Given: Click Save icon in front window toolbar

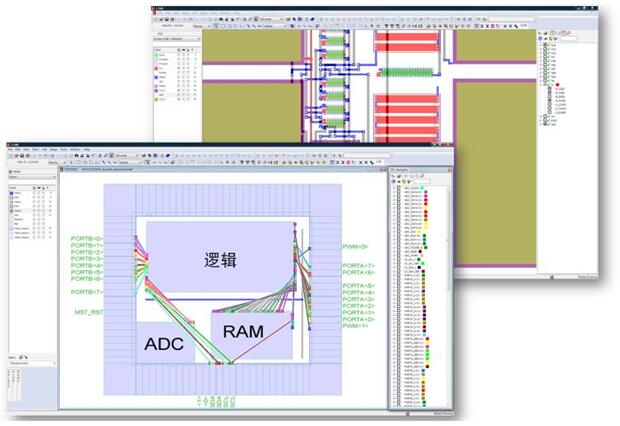Looking at the screenshot, I should [x=22, y=155].
